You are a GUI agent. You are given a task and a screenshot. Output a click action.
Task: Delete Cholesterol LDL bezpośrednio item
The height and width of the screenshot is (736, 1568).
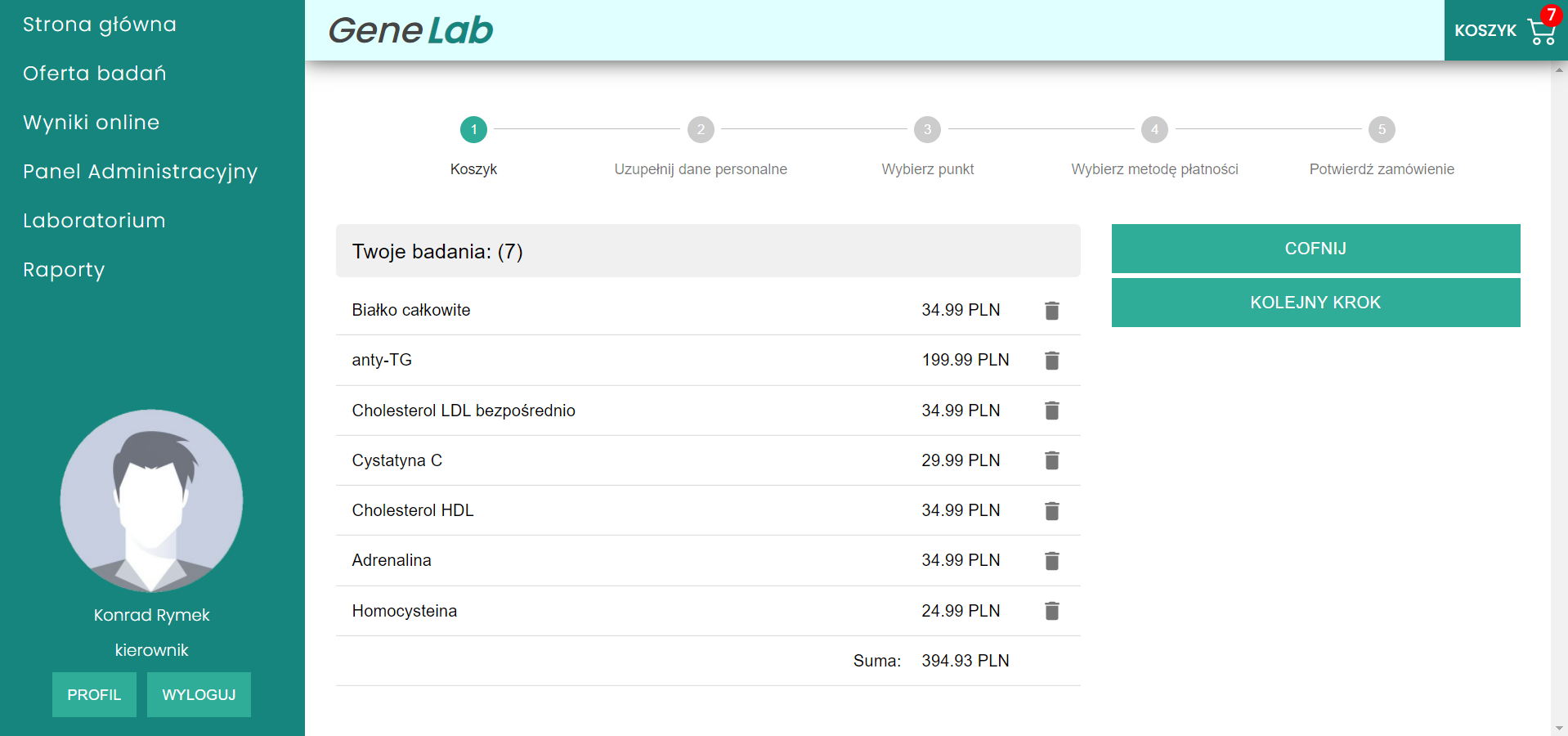click(x=1051, y=411)
